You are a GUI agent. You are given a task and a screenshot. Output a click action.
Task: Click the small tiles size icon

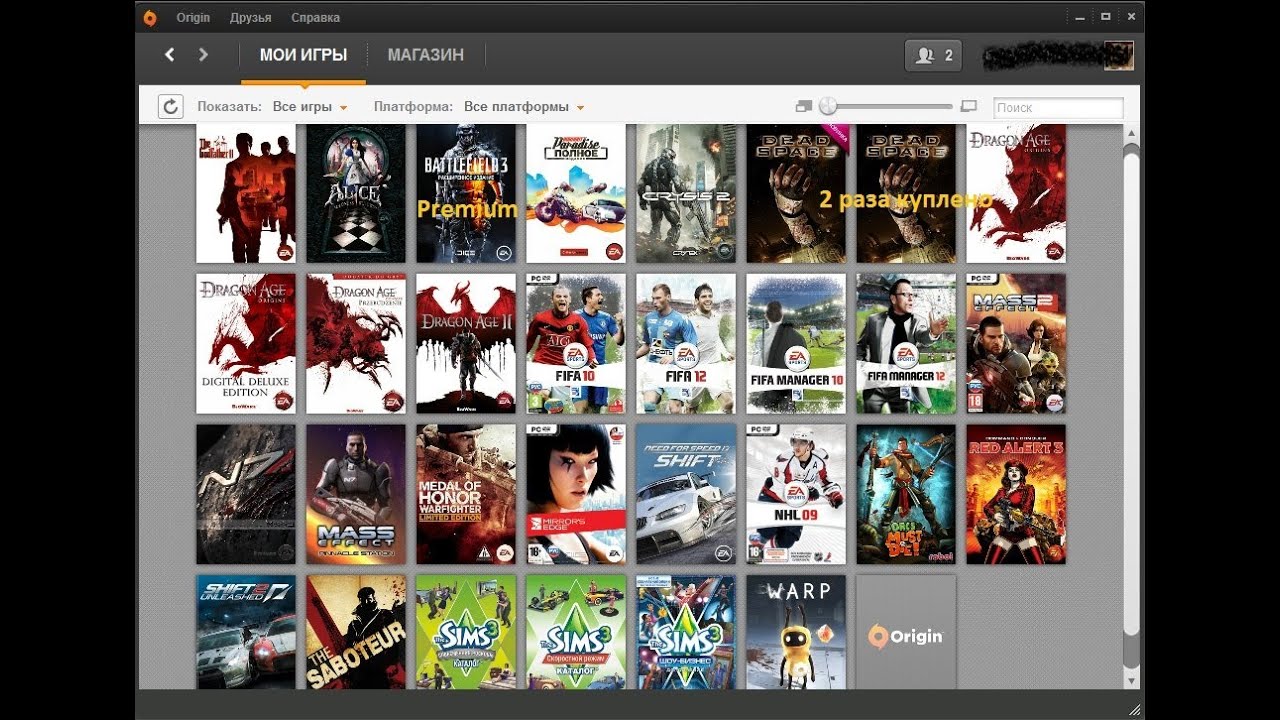point(802,106)
